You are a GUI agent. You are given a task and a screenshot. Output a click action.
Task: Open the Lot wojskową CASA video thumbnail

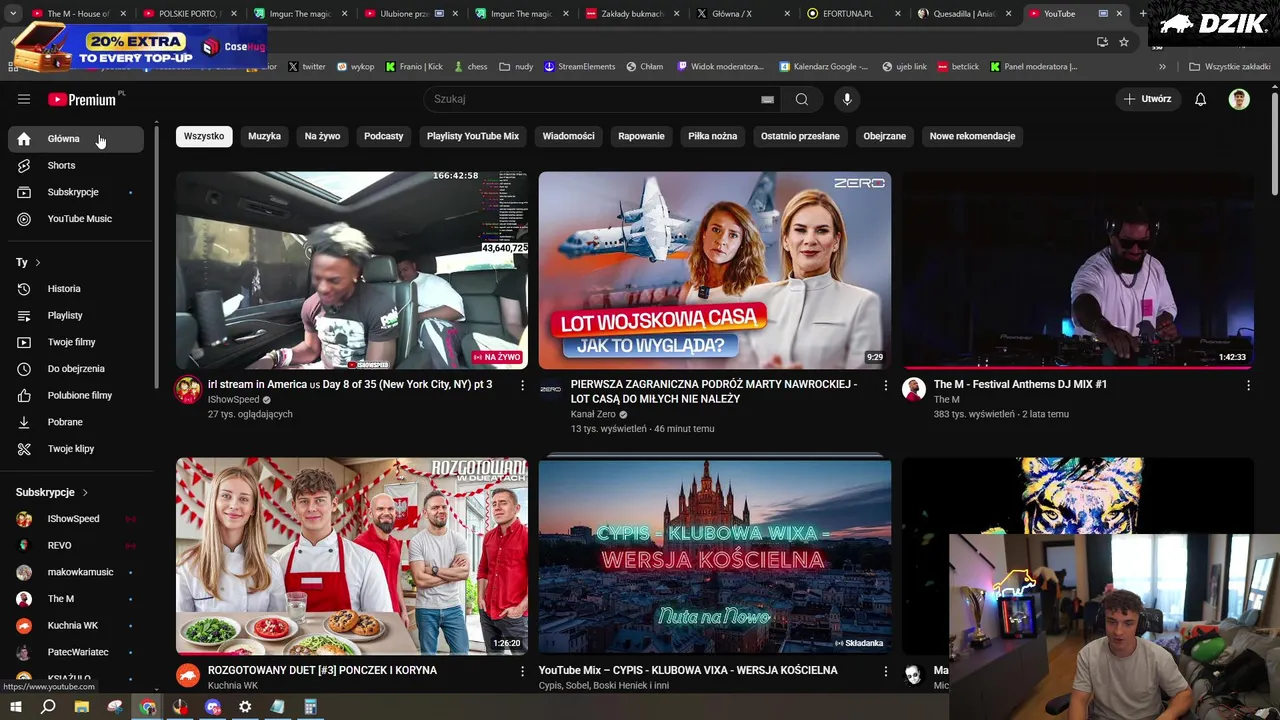point(715,270)
